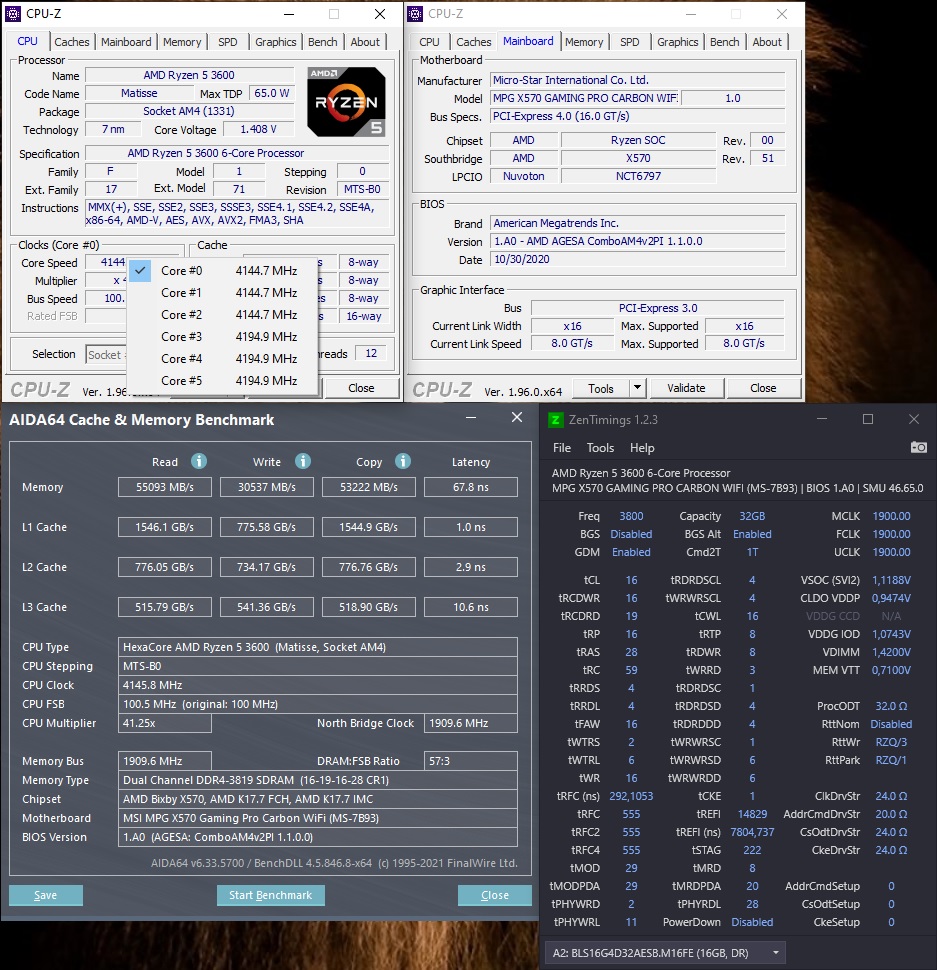Click the ZenTimings screenshot camera icon

[918, 447]
